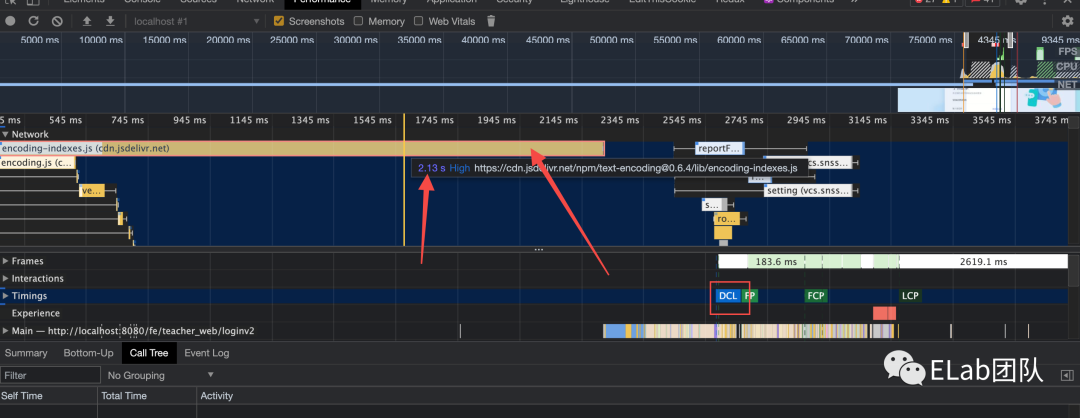
Task: Click the LCP timing marker
Action: pyautogui.click(x=910, y=295)
